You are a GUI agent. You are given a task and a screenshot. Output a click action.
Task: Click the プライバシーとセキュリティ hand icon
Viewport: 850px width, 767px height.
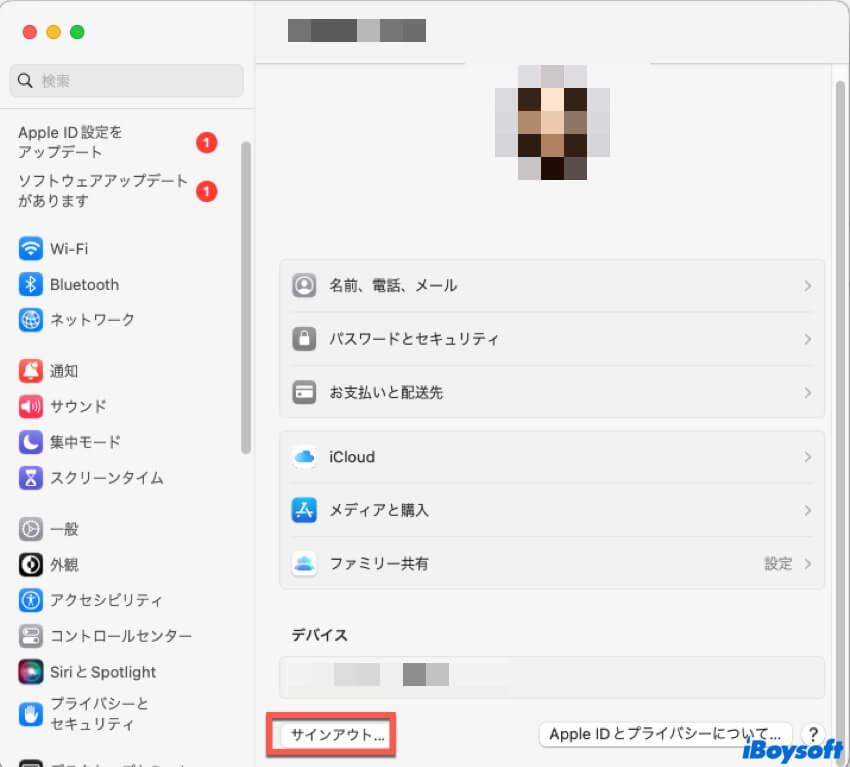point(30,714)
